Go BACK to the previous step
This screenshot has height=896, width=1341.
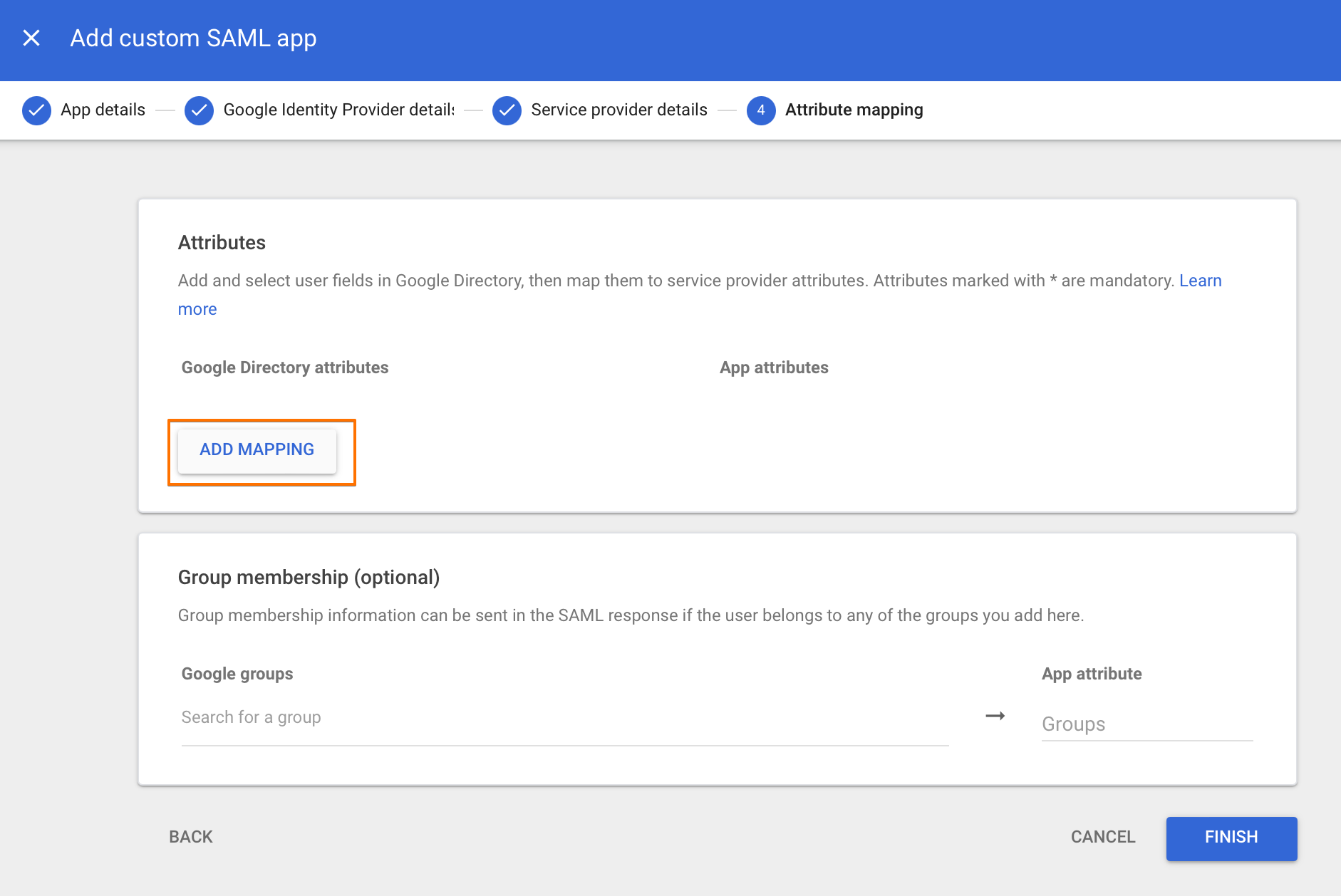tap(191, 837)
